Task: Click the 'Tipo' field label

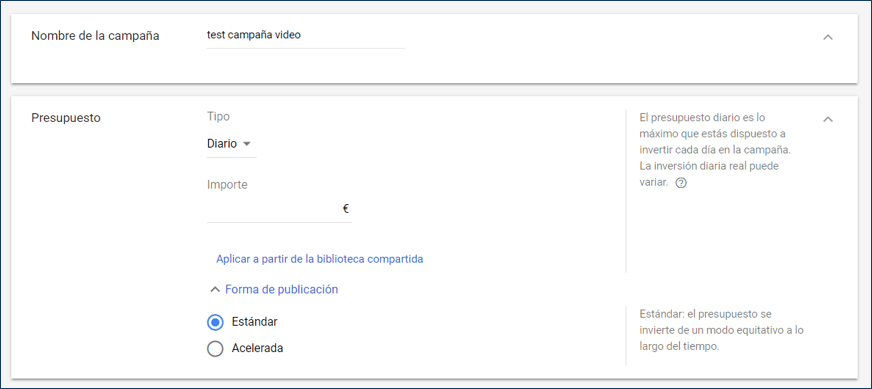Action: (218, 116)
